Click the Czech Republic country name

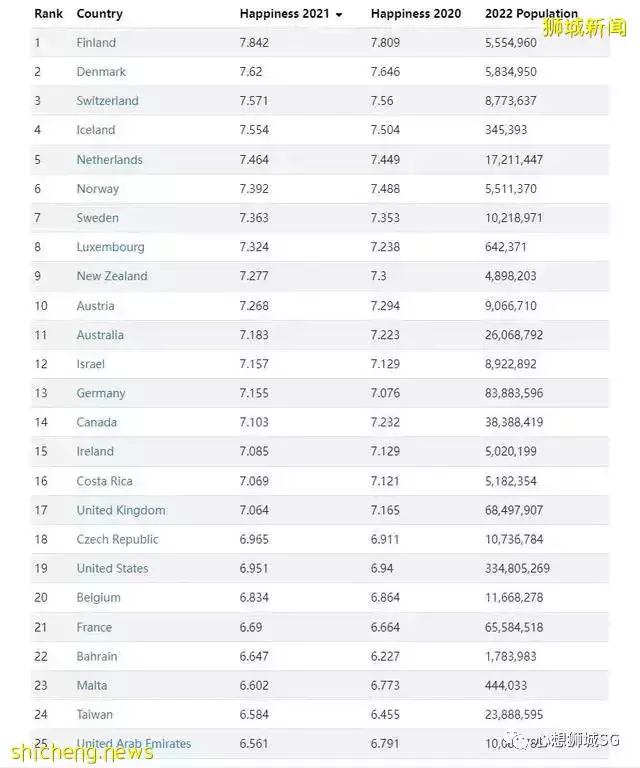(117, 539)
